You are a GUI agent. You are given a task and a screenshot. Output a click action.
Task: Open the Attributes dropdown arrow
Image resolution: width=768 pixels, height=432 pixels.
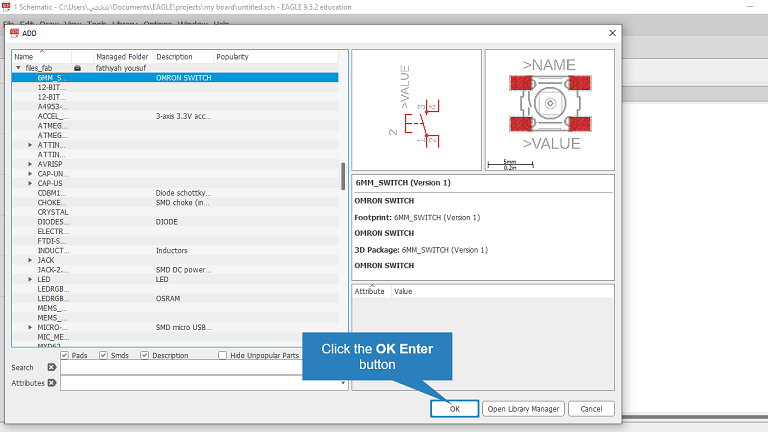pyautogui.click(x=343, y=383)
